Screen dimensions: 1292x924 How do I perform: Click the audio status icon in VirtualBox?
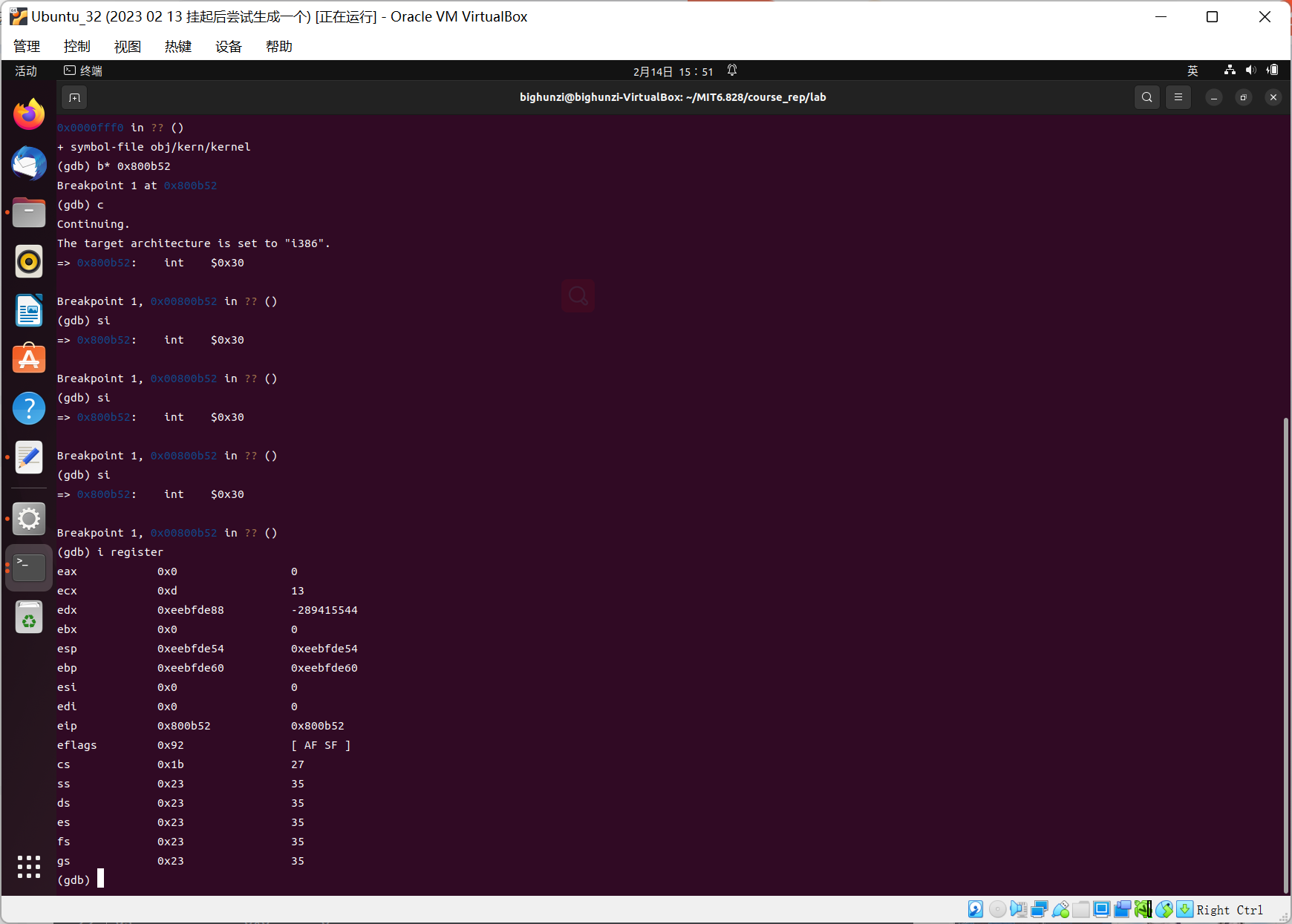[1018, 909]
